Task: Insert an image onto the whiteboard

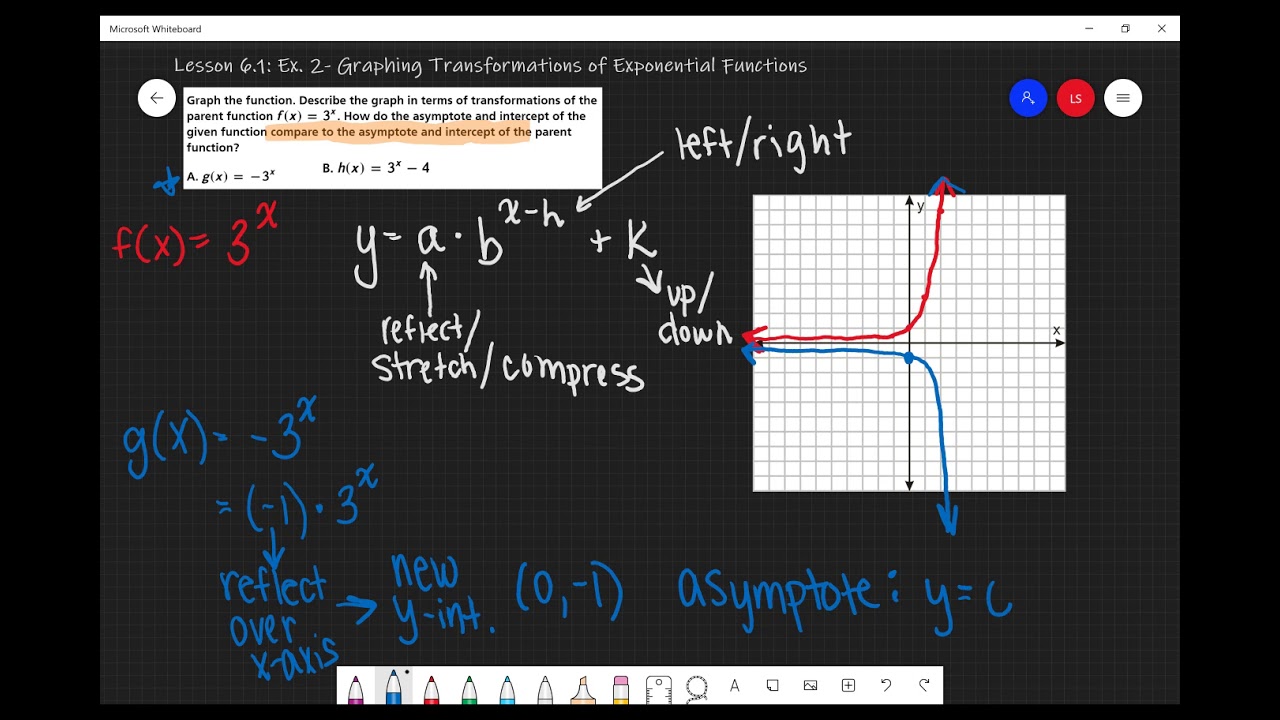Action: point(811,686)
